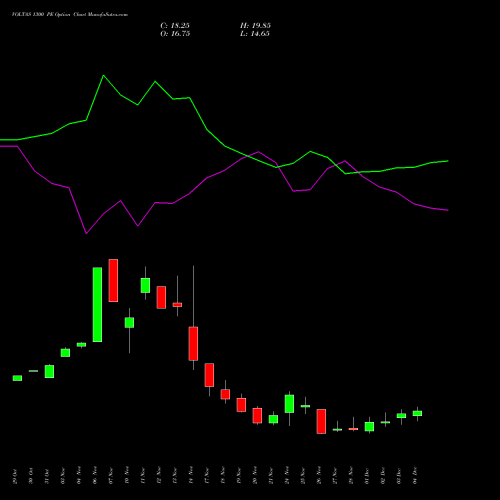Click the low price value L: 14.65
500x500 pixels.
click(x=255, y=34)
